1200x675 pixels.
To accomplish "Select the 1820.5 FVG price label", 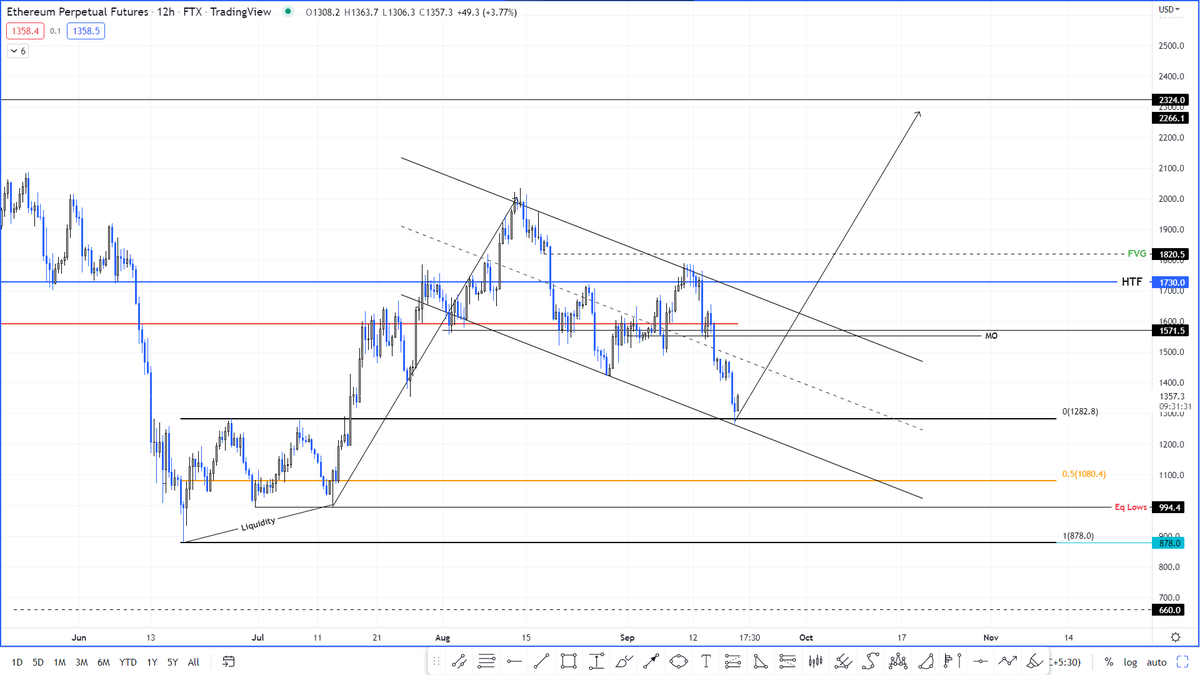I will click(x=1170, y=254).
